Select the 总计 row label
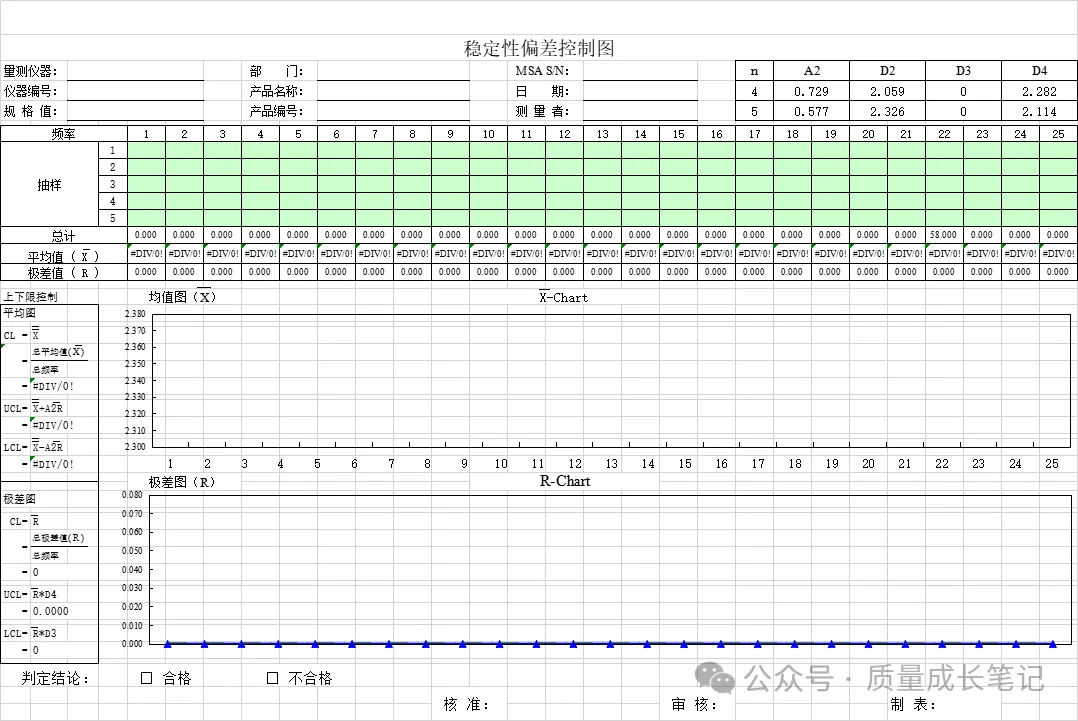This screenshot has height=721, width=1078. pos(64,235)
